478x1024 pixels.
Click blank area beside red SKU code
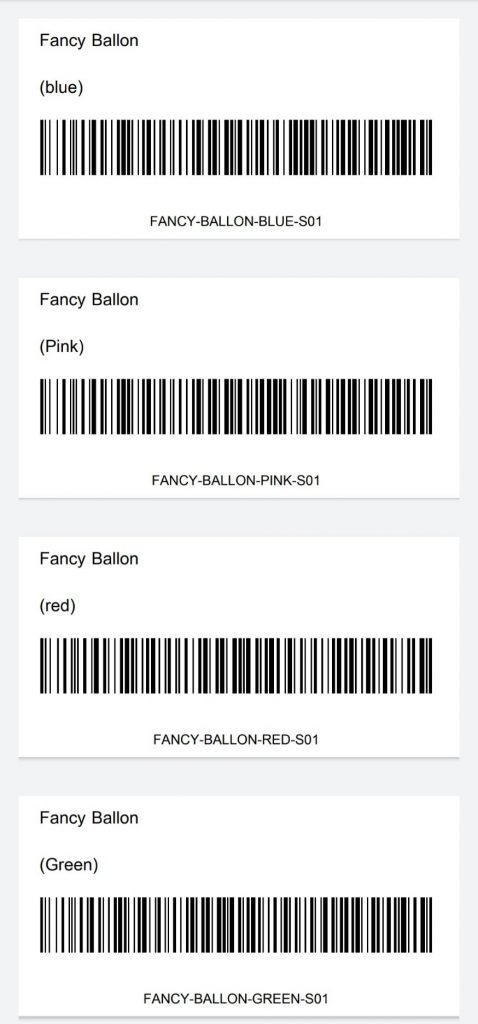[x=392, y=740]
